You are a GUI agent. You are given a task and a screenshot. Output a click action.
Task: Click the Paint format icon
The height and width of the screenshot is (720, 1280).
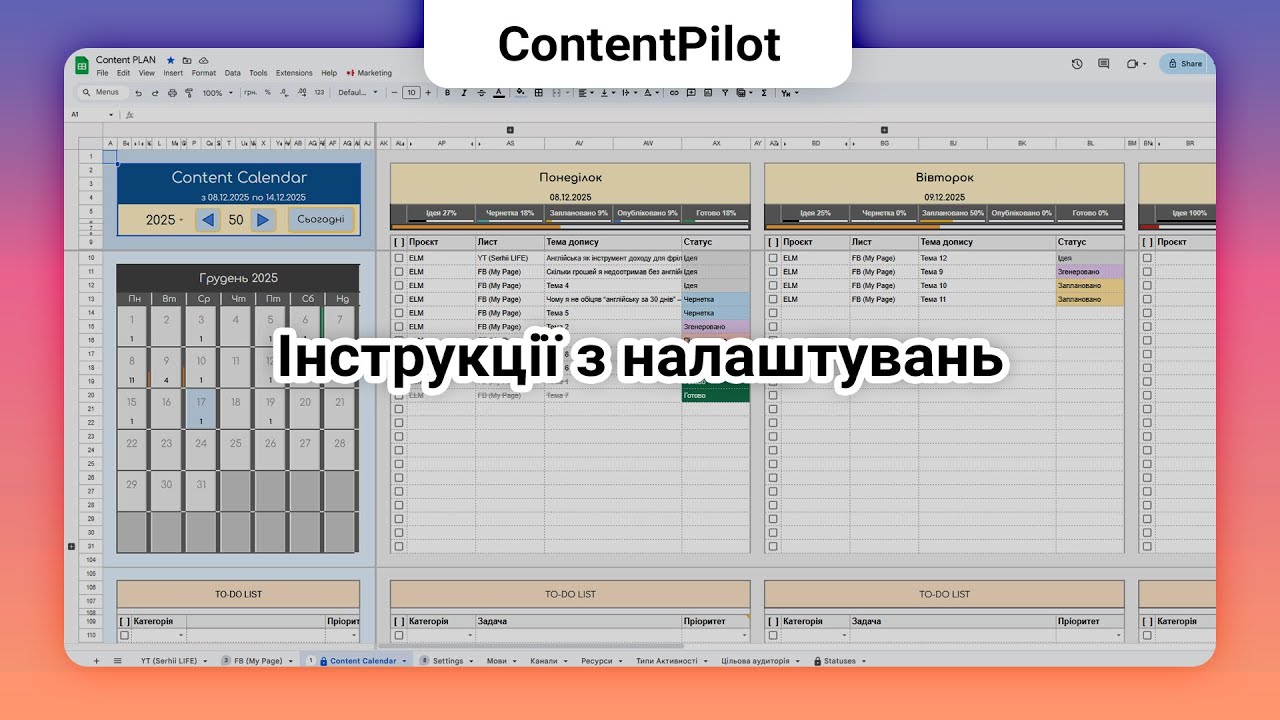click(x=189, y=92)
